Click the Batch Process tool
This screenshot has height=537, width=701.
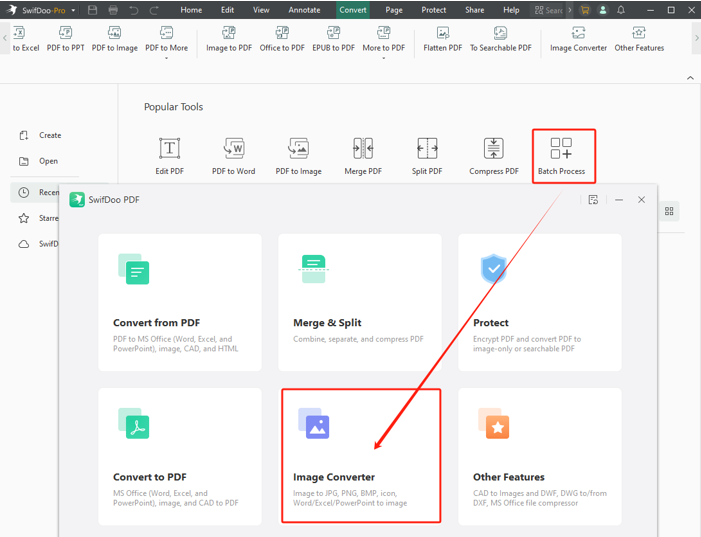coord(564,156)
